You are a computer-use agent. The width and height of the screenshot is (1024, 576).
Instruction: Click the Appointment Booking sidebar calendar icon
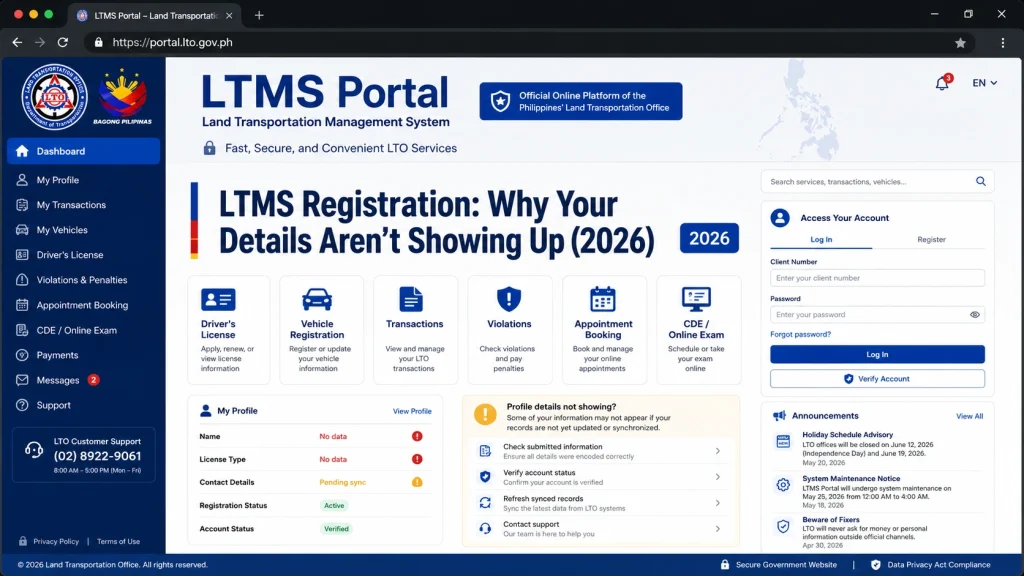tap(22, 305)
